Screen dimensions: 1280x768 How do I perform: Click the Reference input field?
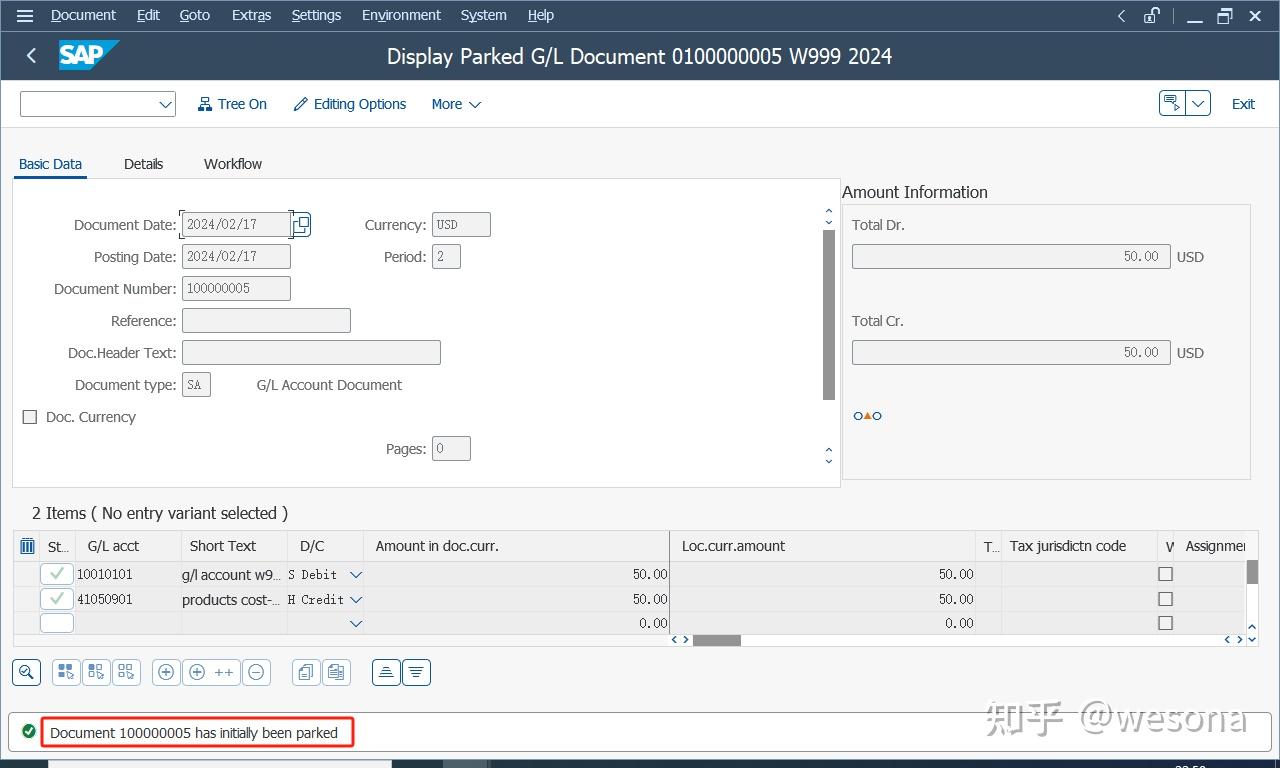266,321
